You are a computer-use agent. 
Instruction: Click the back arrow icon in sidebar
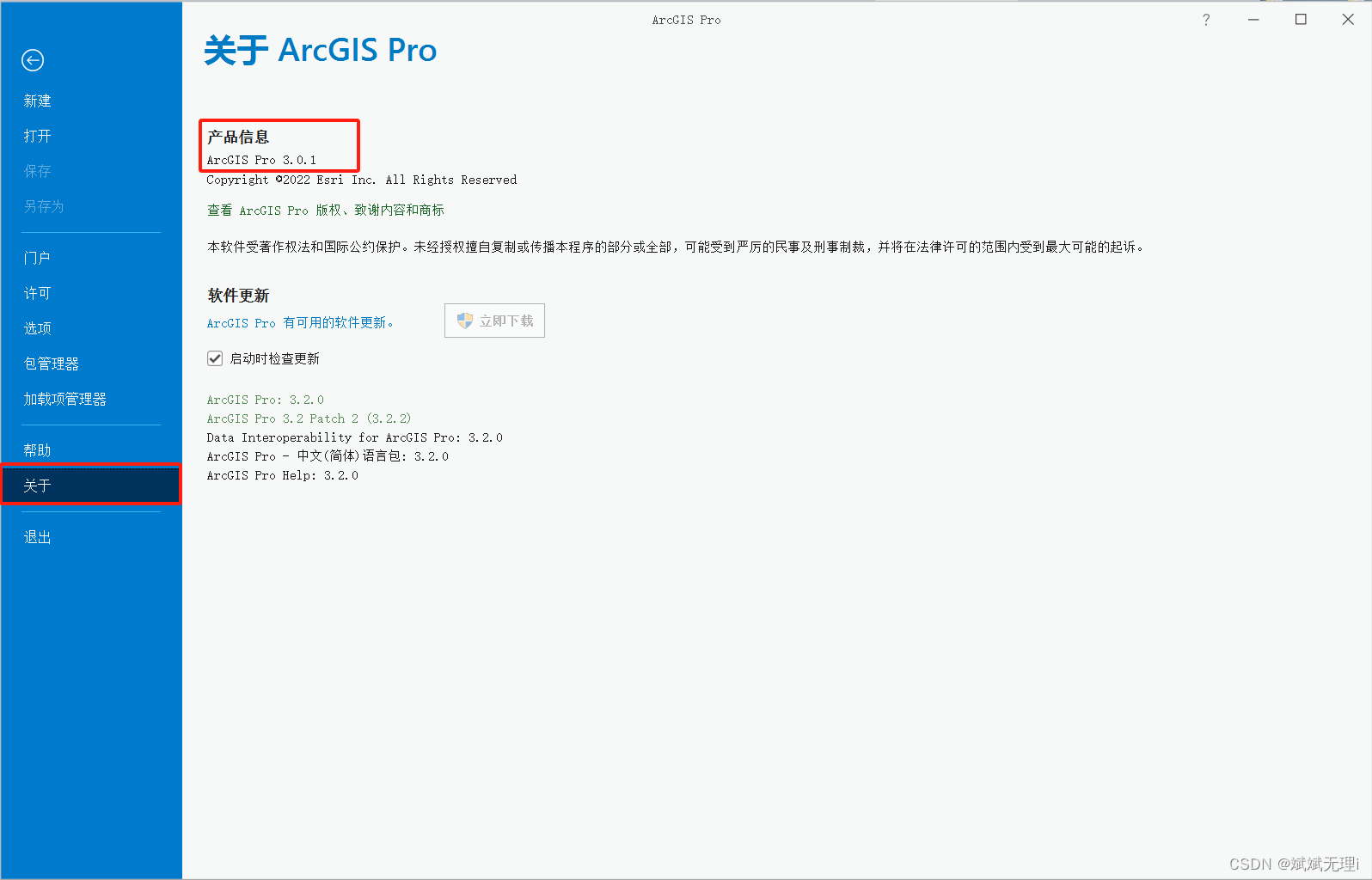coord(33,60)
